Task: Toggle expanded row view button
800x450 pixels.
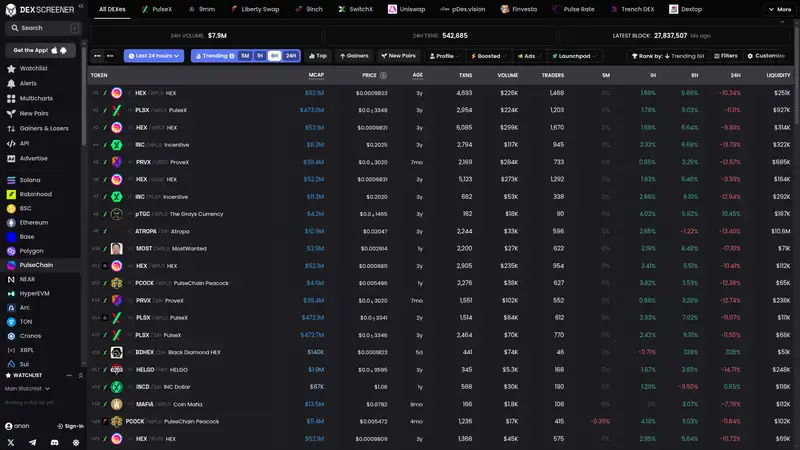Action: (x=110, y=56)
